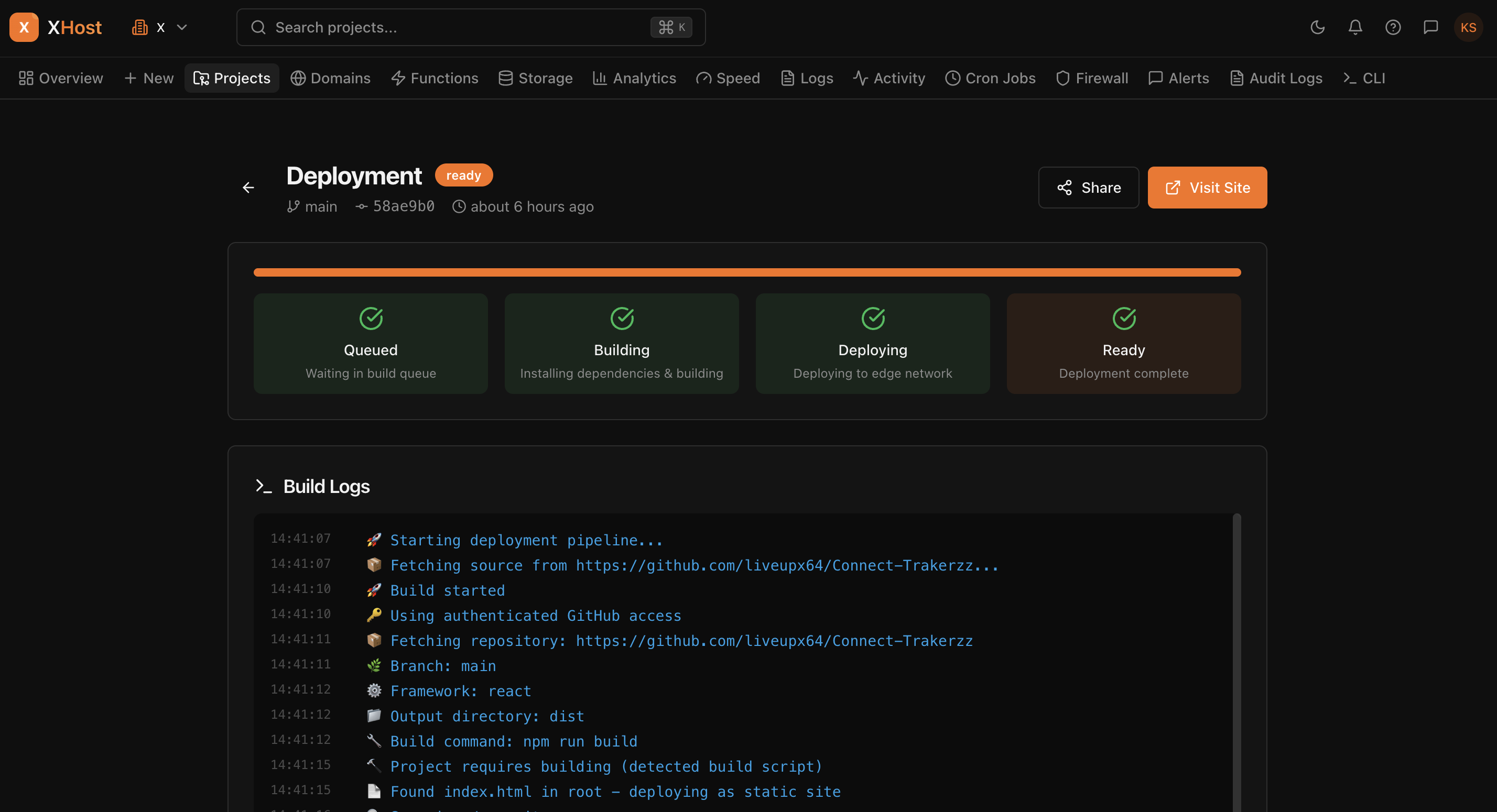Image resolution: width=1497 pixels, height=812 pixels.
Task: Open help menu via question mark icon
Action: tap(1393, 27)
